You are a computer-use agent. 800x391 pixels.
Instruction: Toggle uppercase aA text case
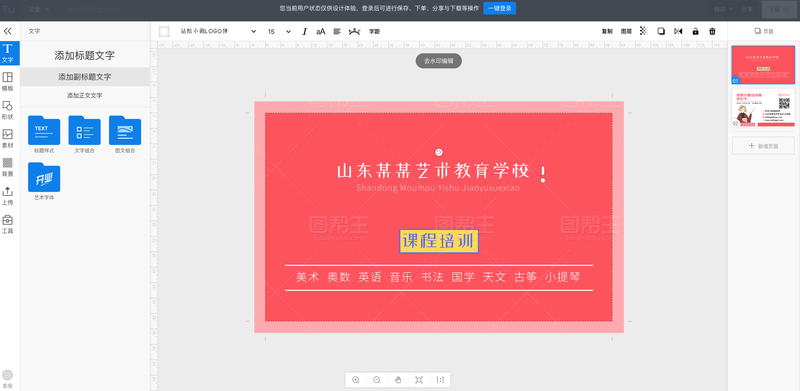pyautogui.click(x=320, y=31)
